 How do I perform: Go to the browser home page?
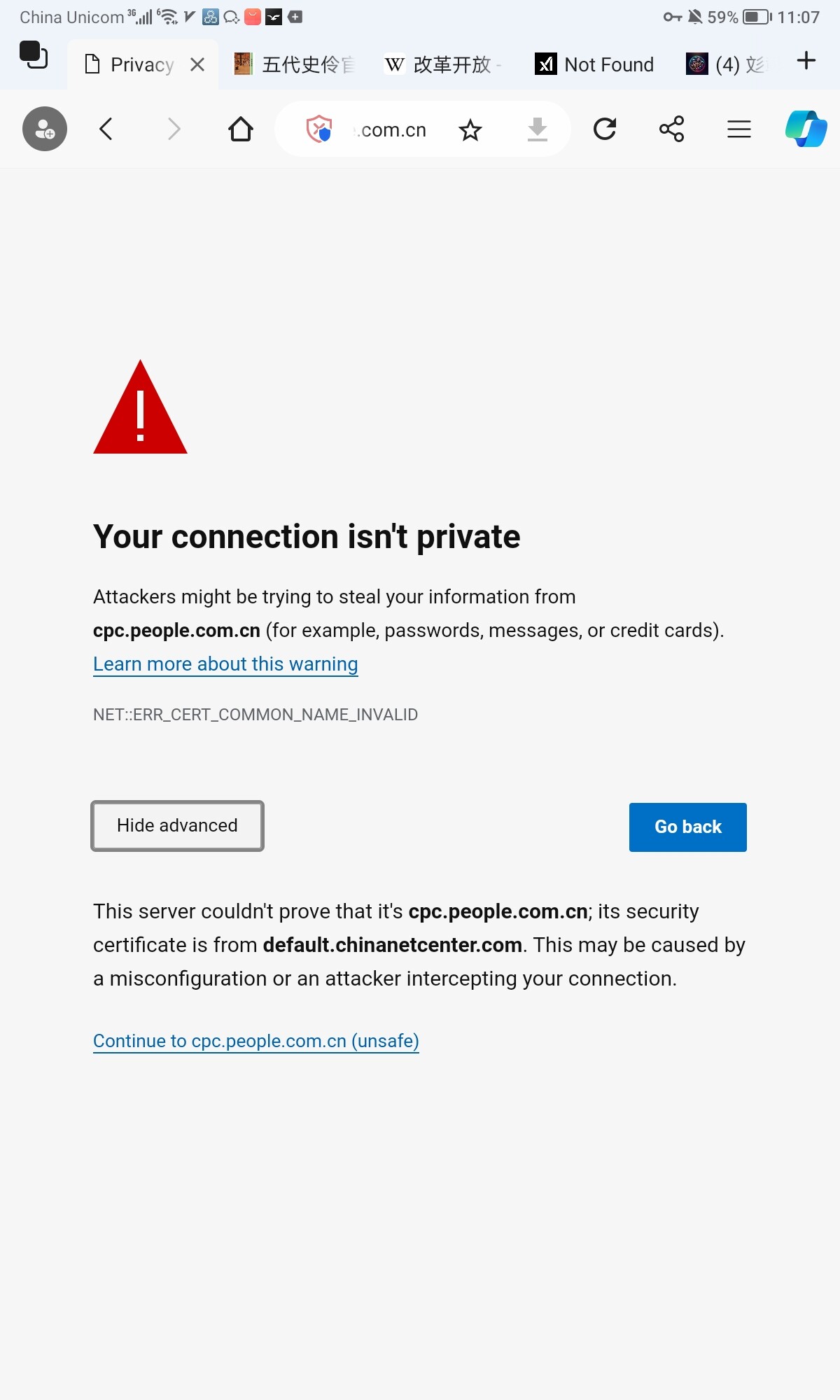241,129
